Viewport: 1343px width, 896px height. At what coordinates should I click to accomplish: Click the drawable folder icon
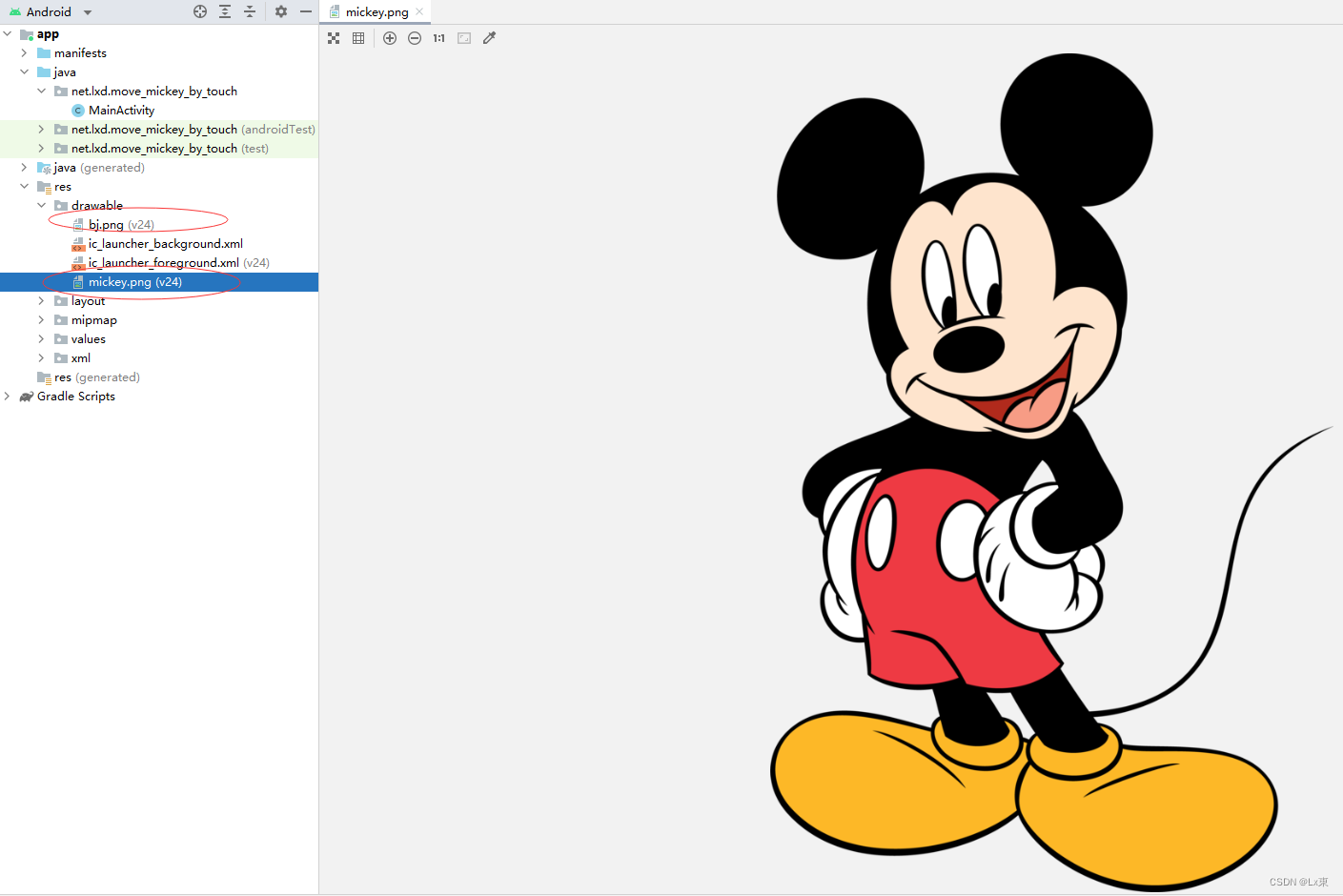[x=61, y=206]
